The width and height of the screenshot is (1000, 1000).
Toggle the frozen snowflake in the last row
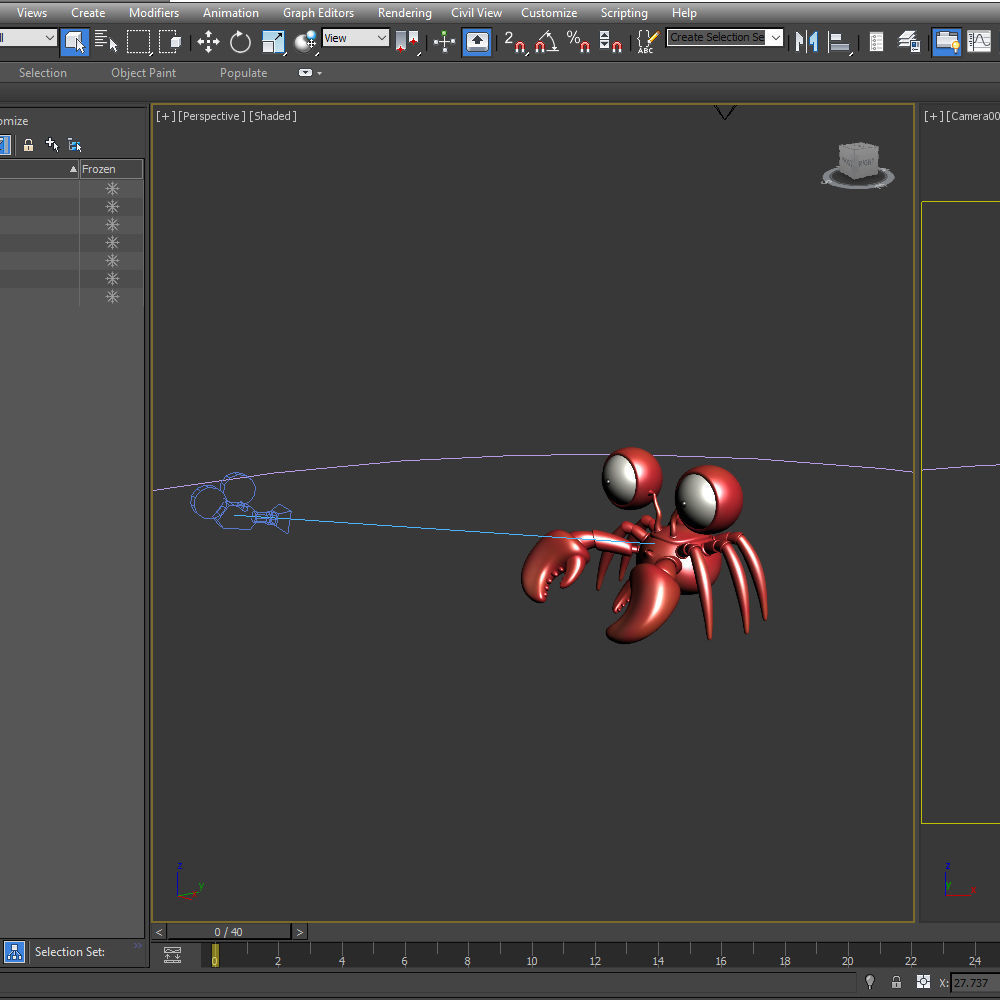tap(112, 297)
